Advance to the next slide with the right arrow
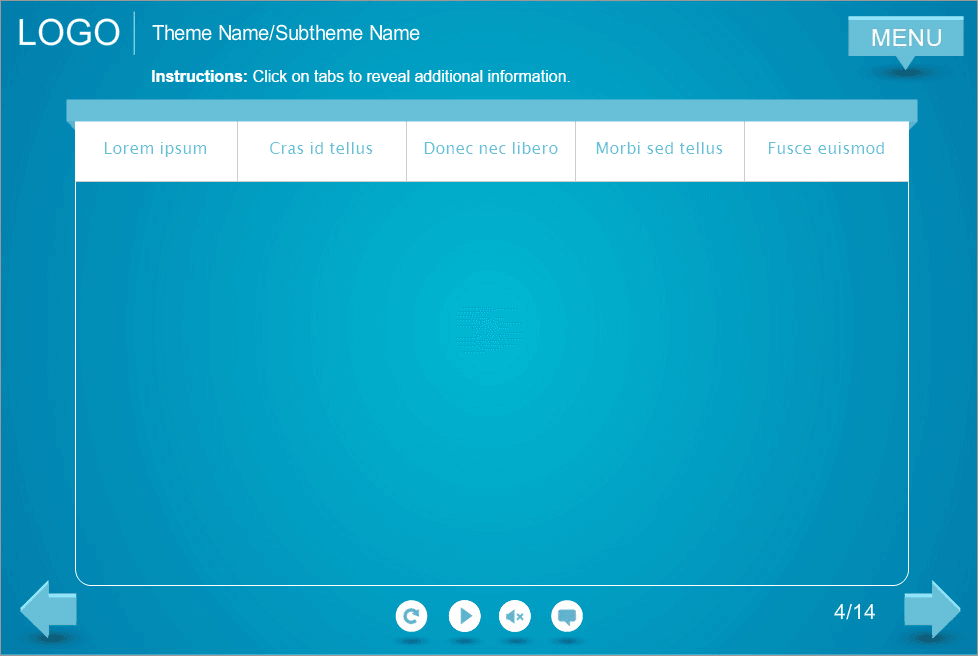 click(931, 609)
